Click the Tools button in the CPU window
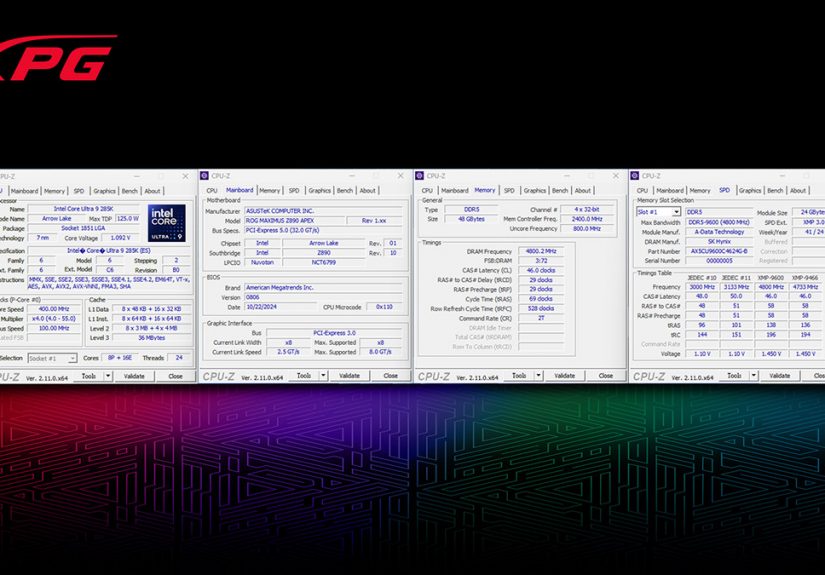The width and height of the screenshot is (825, 575). pos(88,376)
